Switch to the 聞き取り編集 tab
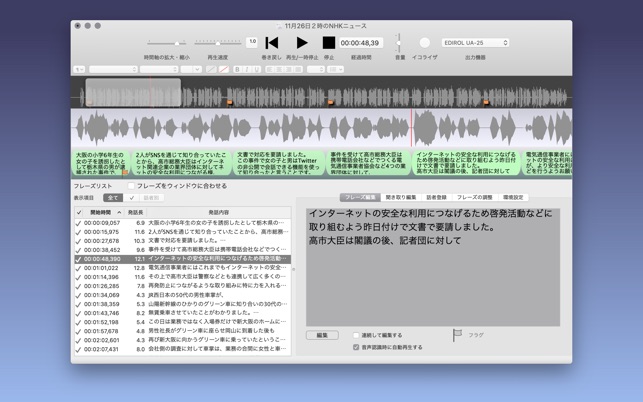The image size is (643, 402). [401, 197]
